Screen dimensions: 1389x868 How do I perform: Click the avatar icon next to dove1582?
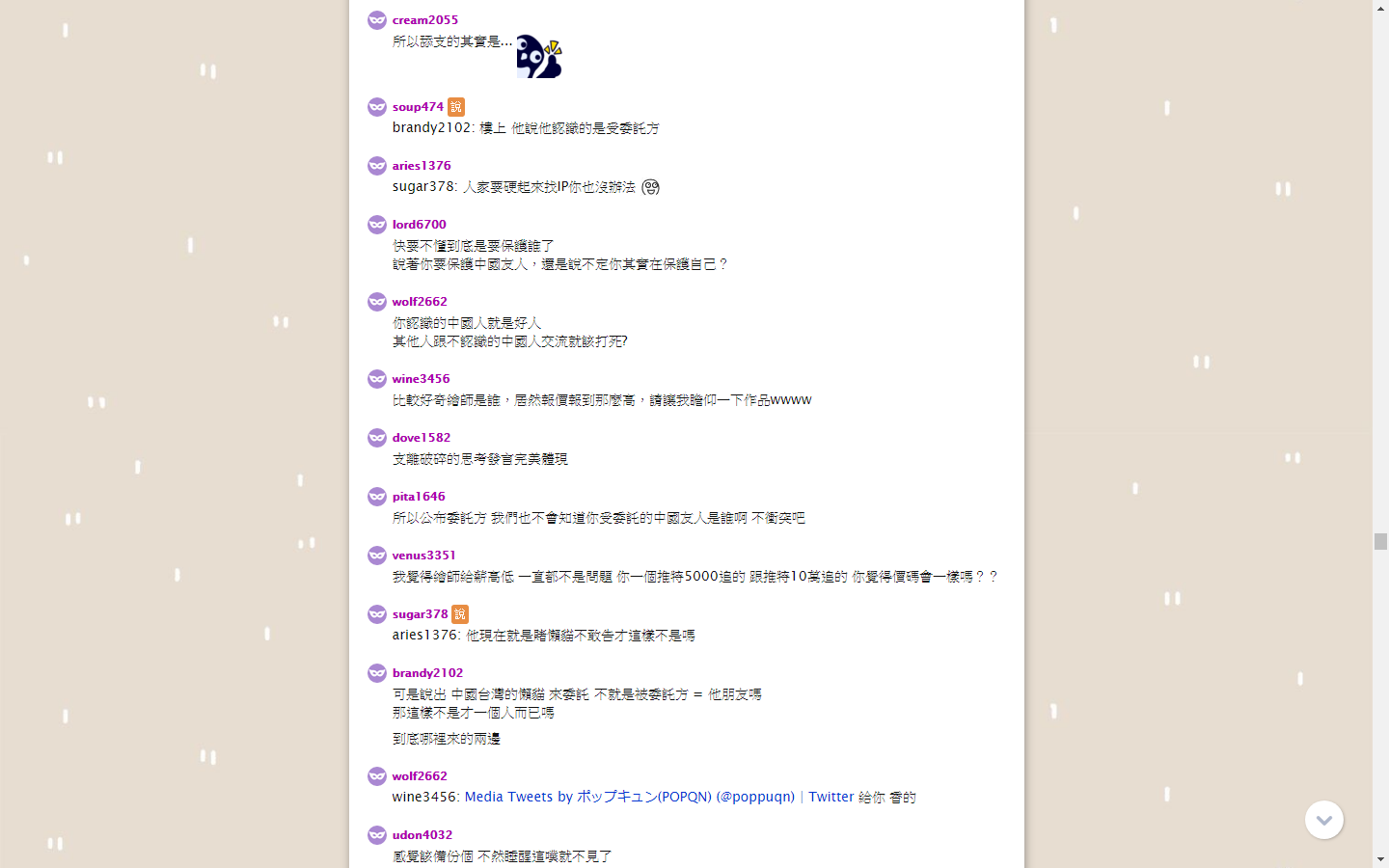377,438
